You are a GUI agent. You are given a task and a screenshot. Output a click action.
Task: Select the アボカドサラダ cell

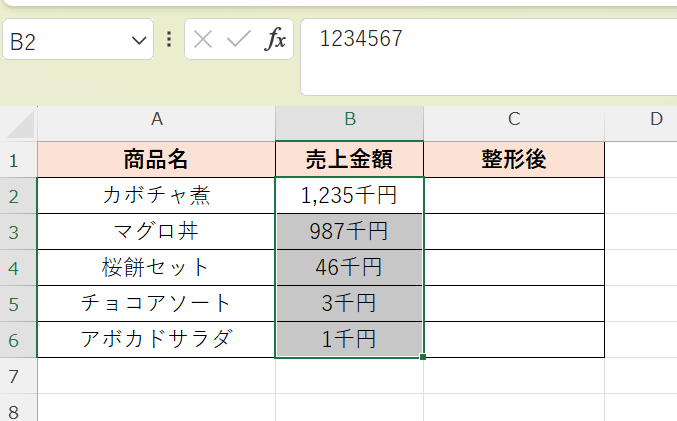click(156, 340)
